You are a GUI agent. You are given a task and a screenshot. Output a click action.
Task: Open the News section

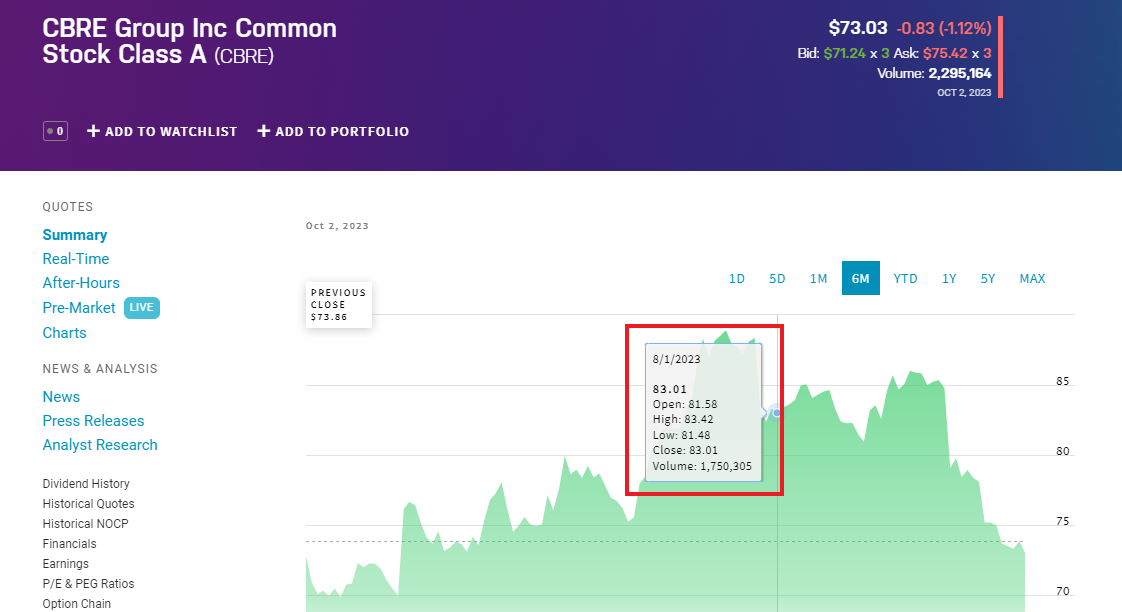(x=61, y=397)
